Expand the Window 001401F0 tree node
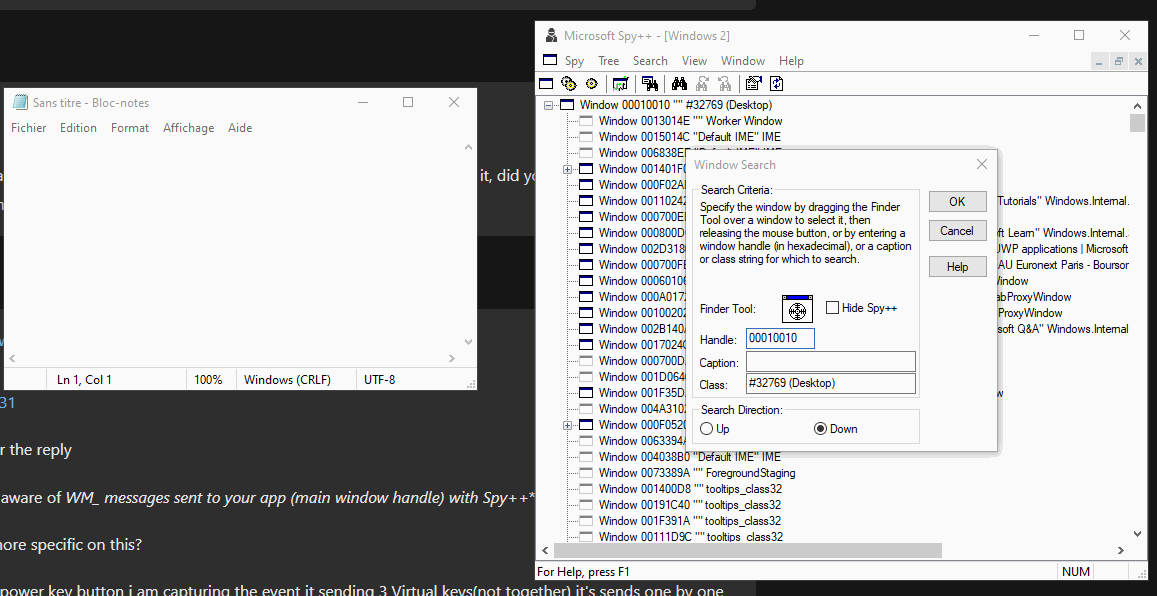The image size is (1157, 596). pyautogui.click(x=567, y=169)
